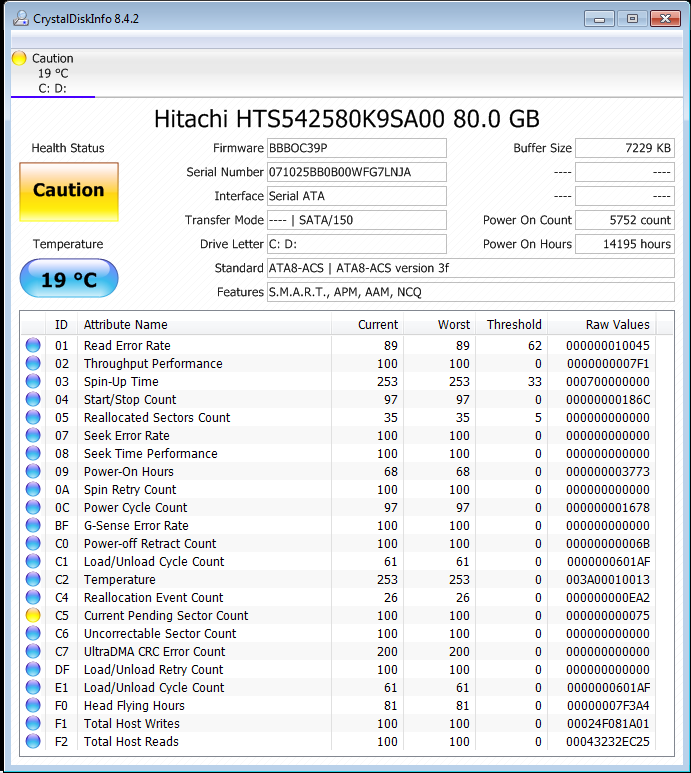691x773 pixels.
Task: Click the Current column header
Action: tap(367, 324)
